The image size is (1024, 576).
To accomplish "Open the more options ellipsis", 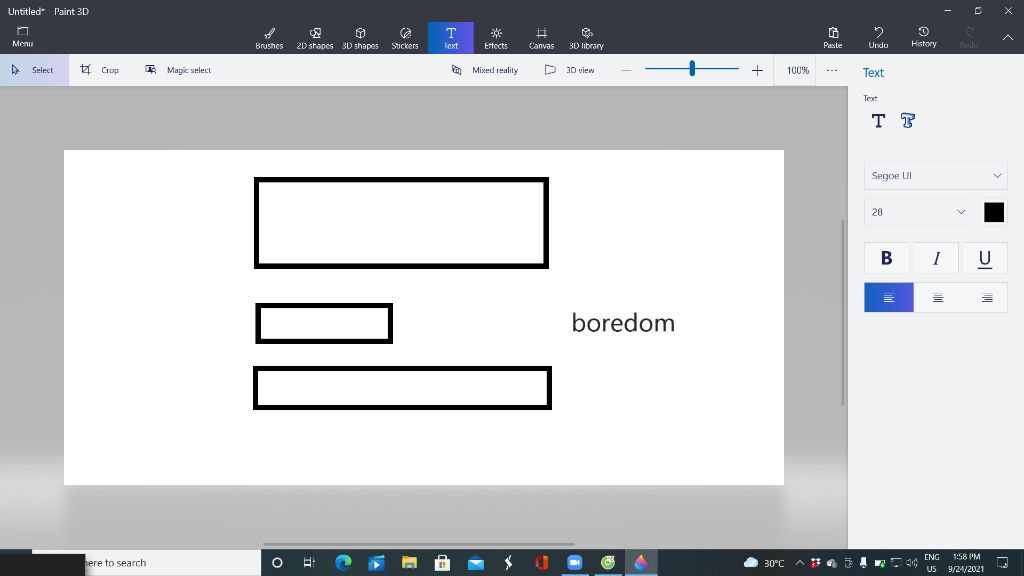I will tap(831, 70).
